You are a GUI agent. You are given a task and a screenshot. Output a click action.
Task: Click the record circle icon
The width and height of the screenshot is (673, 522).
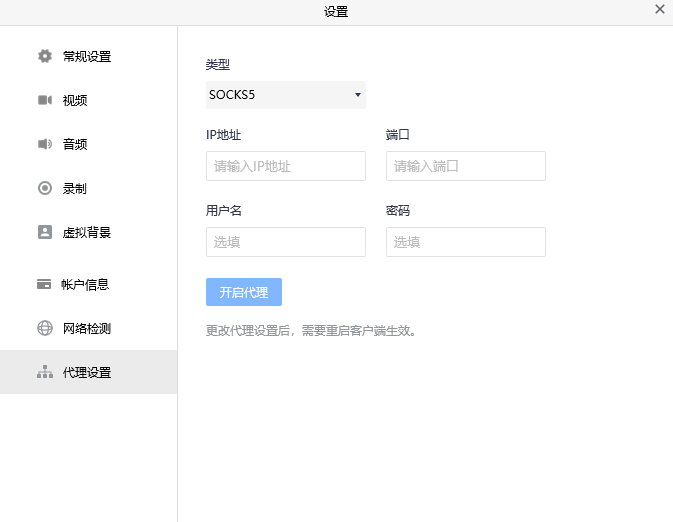pos(44,188)
